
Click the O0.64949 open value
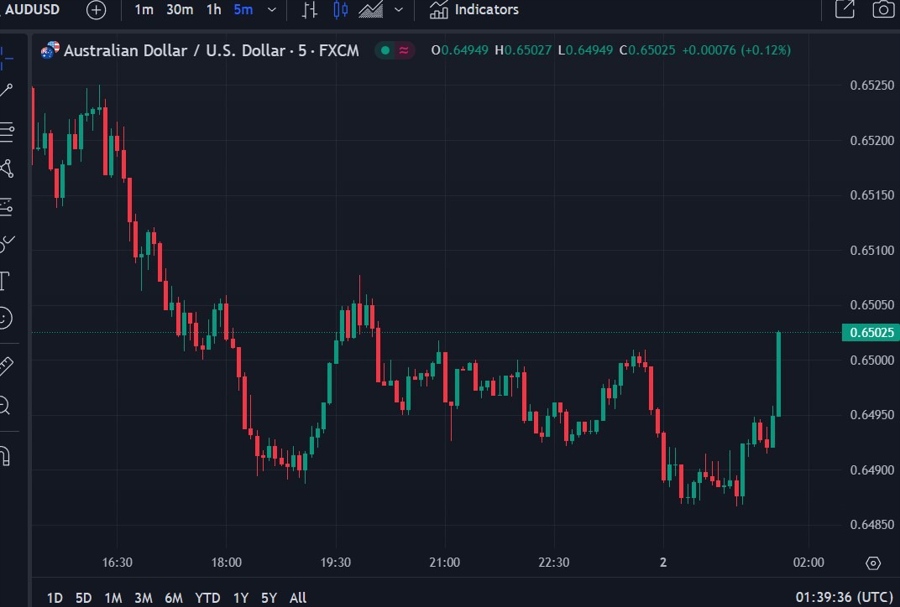(x=460, y=50)
